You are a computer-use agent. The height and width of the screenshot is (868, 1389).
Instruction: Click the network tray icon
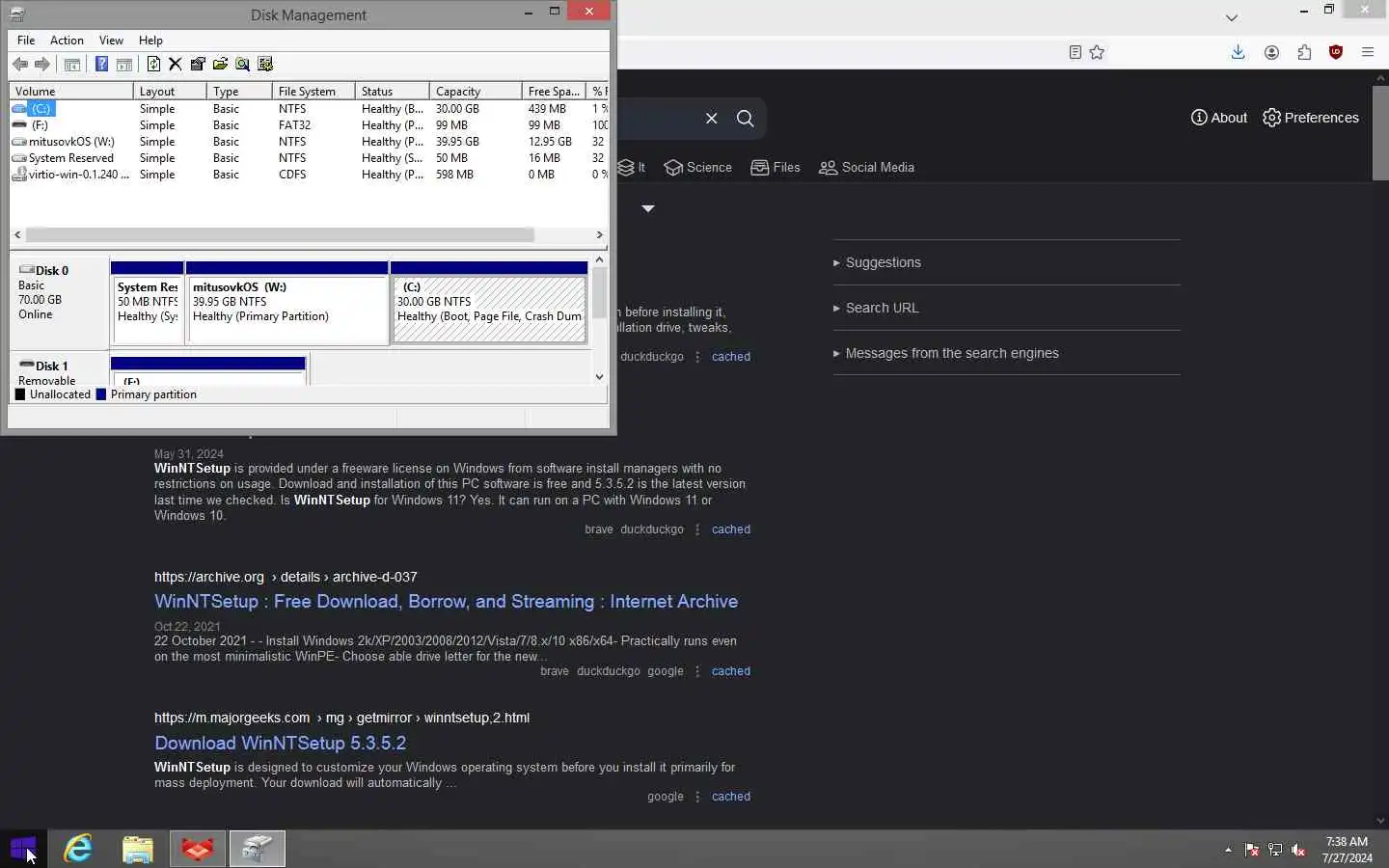[1275, 850]
